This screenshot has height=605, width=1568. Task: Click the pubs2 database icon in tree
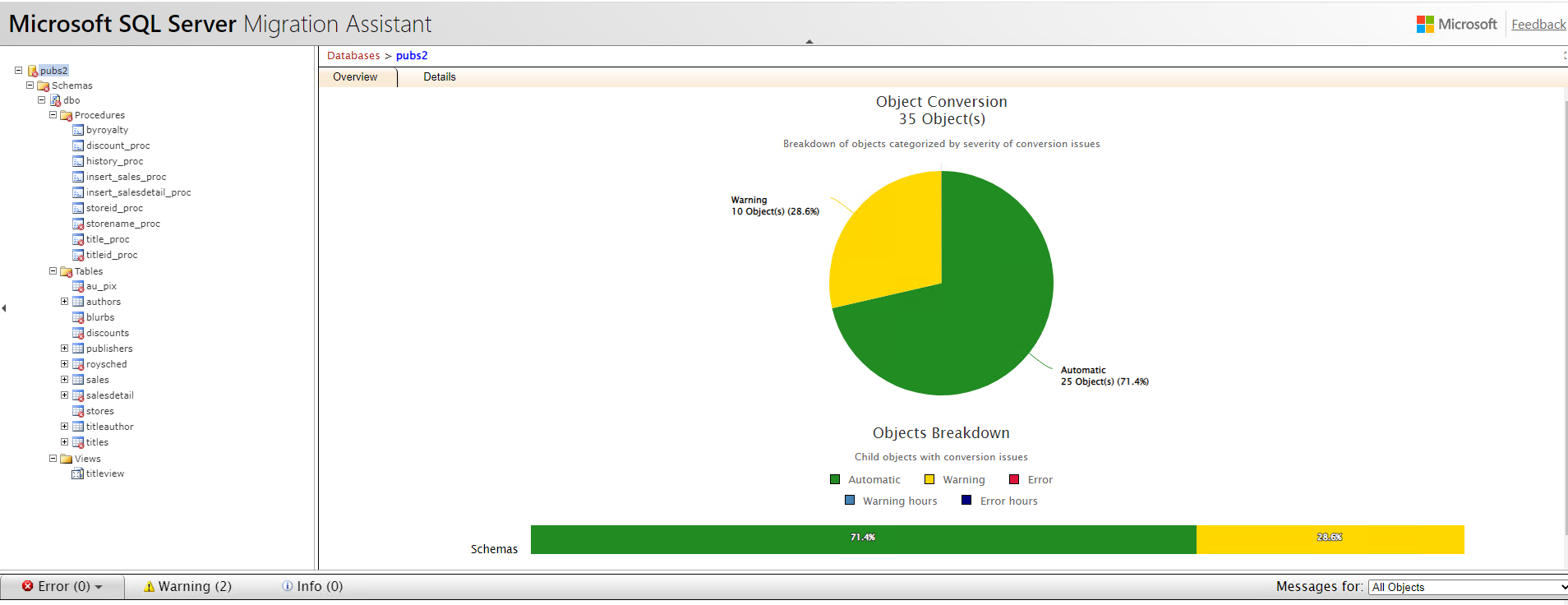33,71
